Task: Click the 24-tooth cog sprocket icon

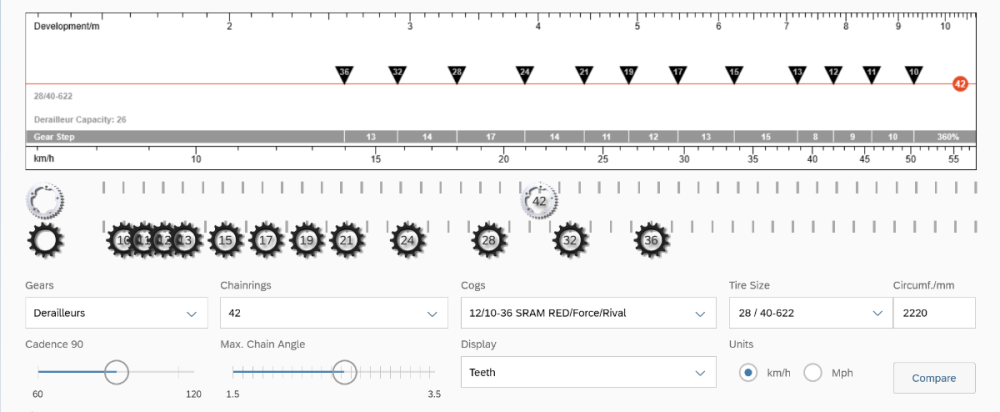Action: coord(407,240)
